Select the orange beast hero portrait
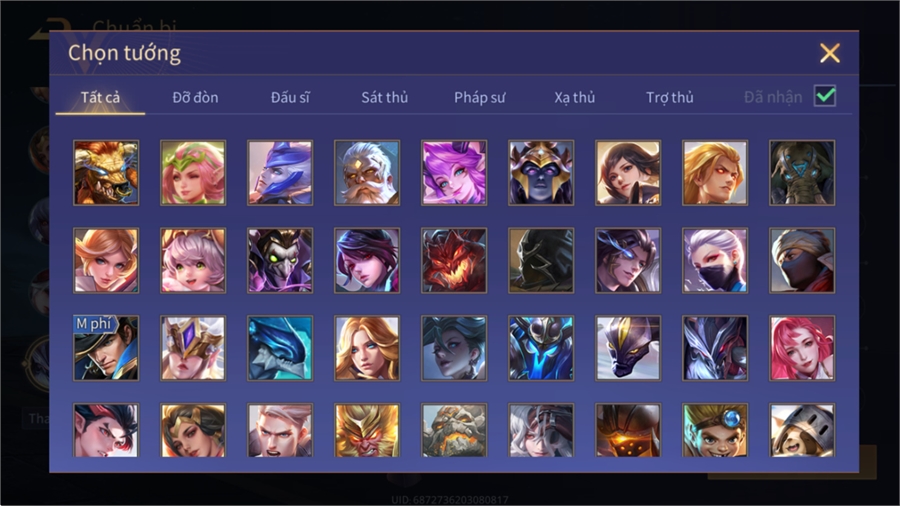This screenshot has height=506, width=900. (106, 173)
